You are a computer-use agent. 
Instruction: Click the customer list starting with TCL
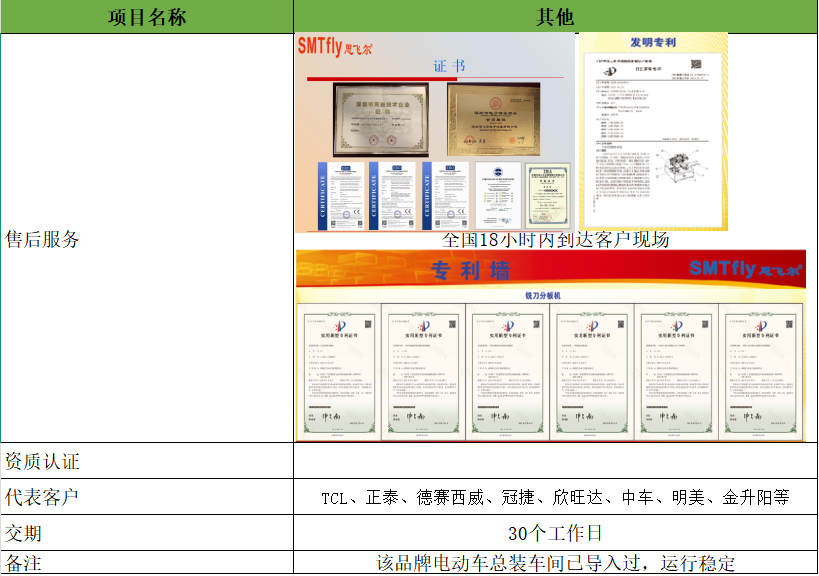point(555,498)
